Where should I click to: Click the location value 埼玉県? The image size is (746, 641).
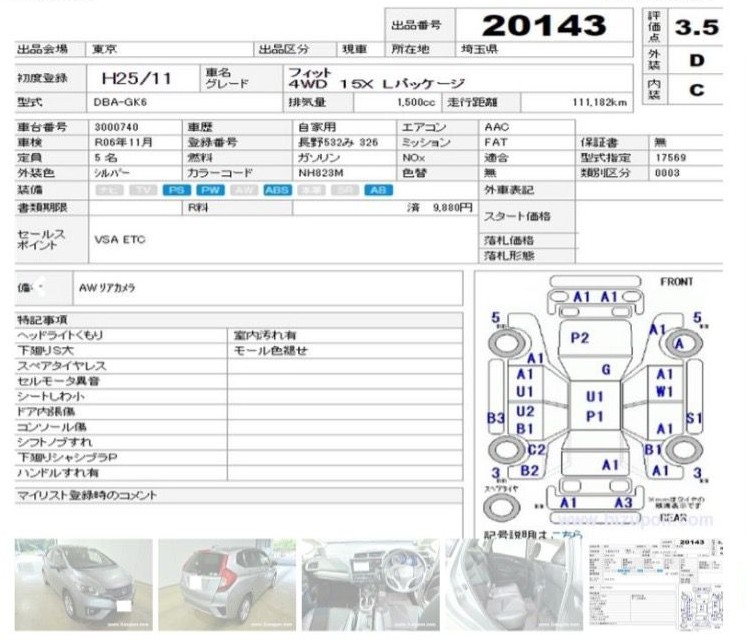tap(479, 49)
